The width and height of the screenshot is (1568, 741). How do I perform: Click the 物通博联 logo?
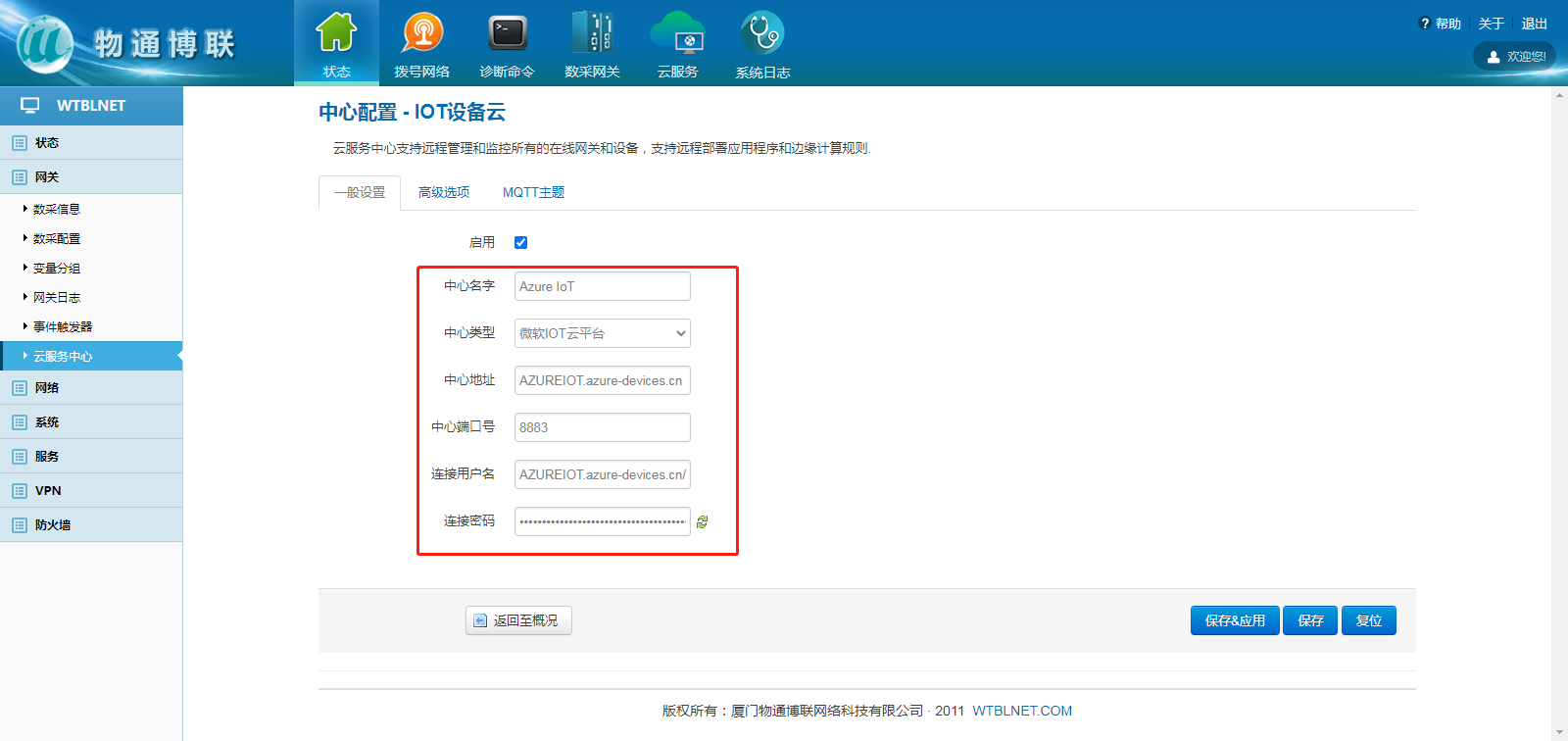125,44
